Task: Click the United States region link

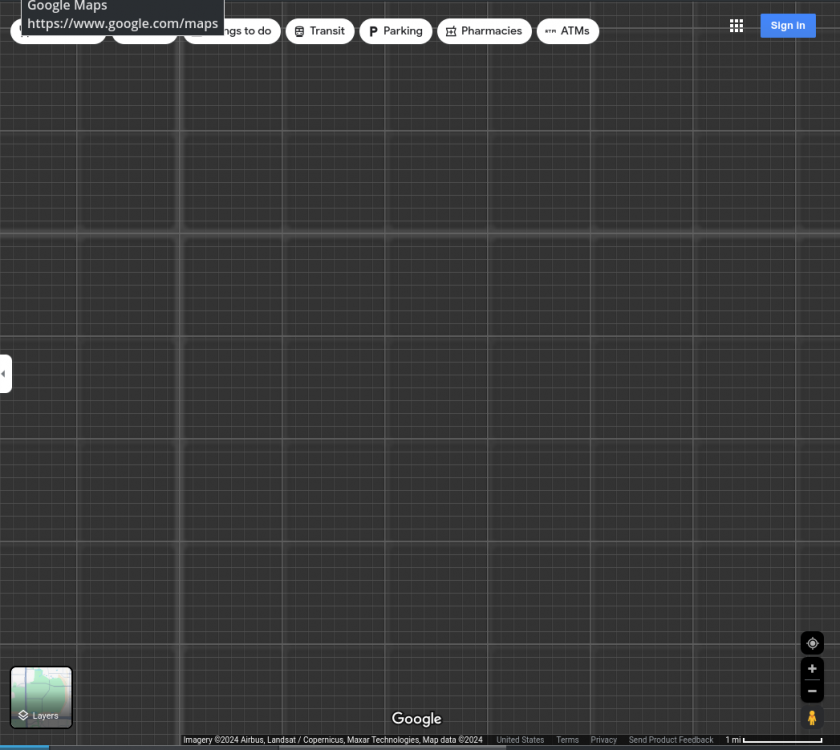Action: (520, 740)
